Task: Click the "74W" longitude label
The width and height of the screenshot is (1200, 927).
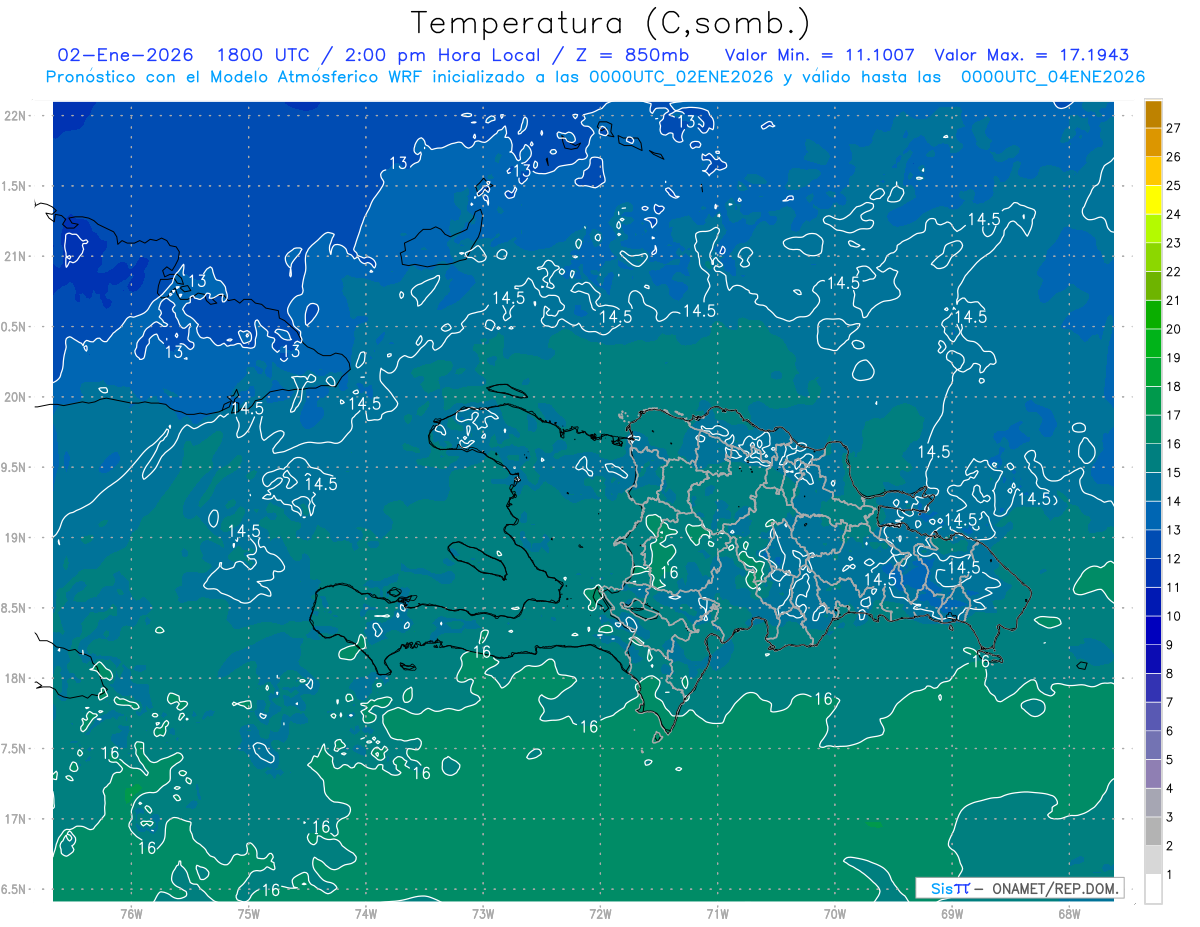Action: point(366,914)
